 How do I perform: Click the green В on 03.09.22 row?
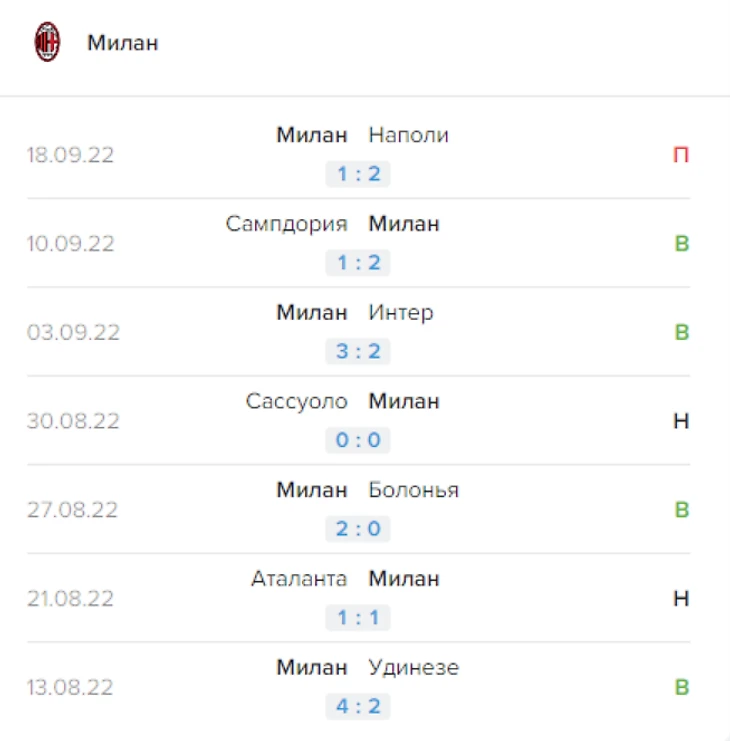pyautogui.click(x=681, y=333)
